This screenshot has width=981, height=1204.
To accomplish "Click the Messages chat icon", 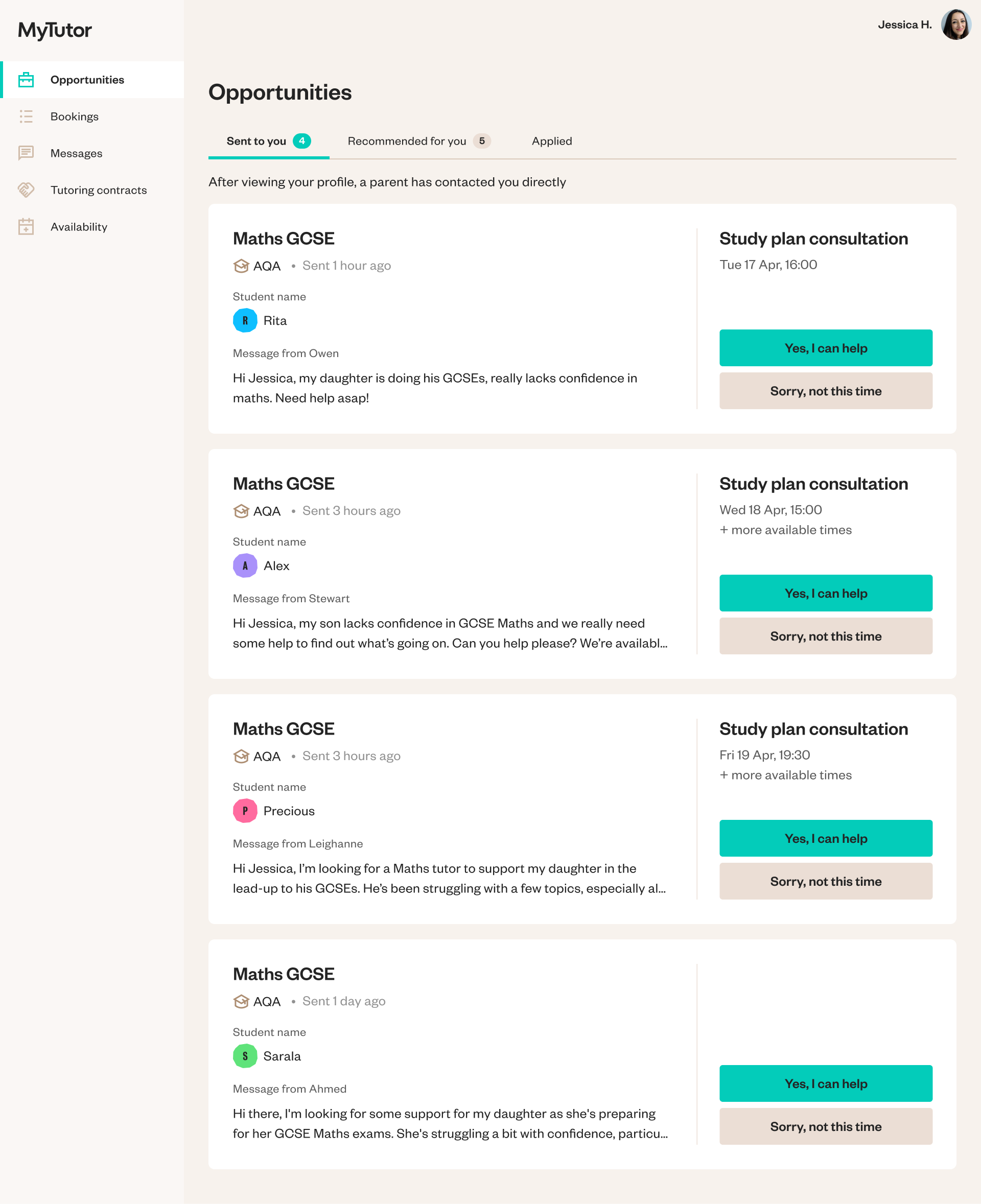I will tap(26, 153).
